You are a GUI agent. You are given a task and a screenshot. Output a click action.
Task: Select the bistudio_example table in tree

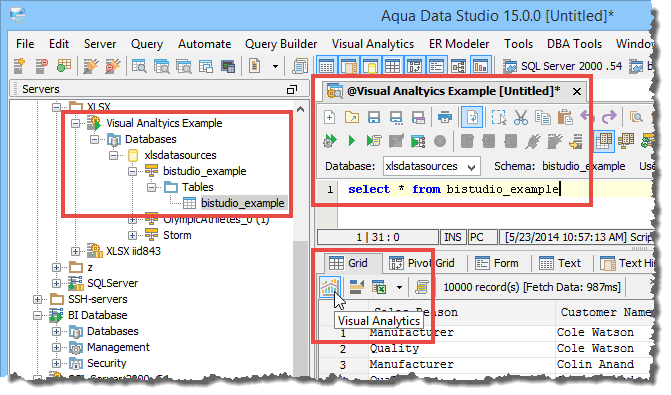pos(242,203)
